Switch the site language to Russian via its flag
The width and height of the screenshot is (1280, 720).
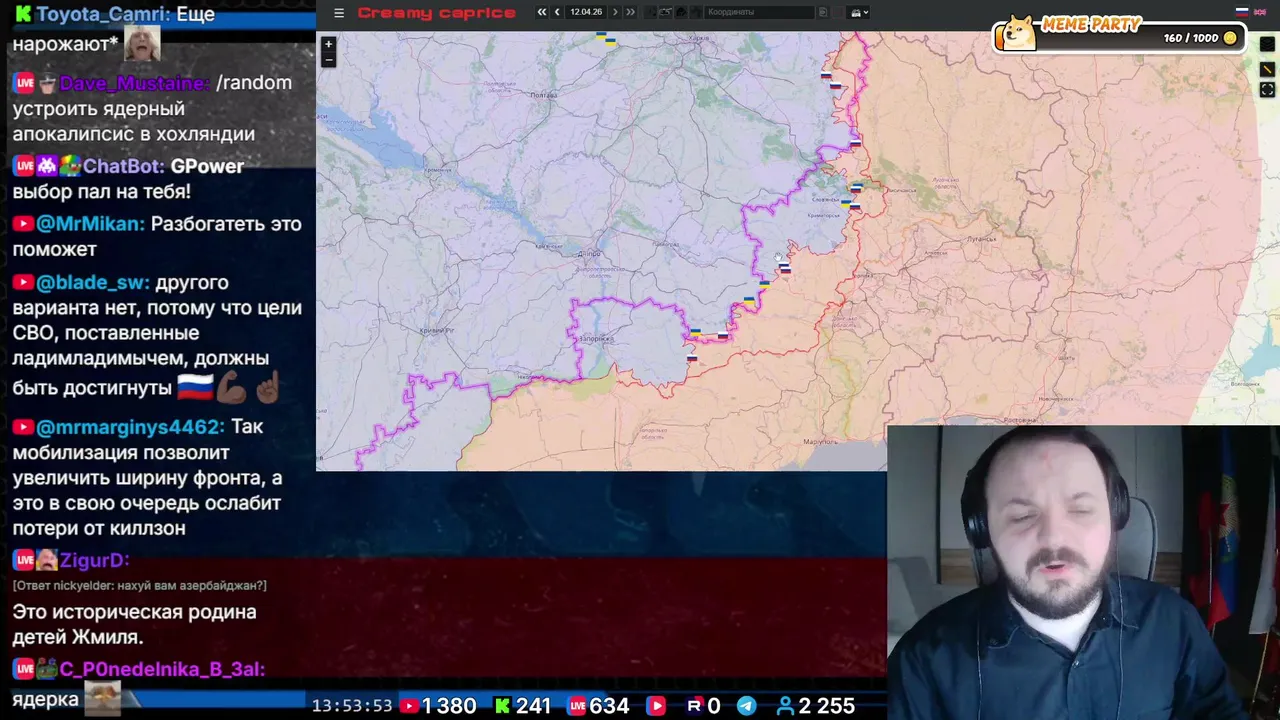pos(1242,12)
